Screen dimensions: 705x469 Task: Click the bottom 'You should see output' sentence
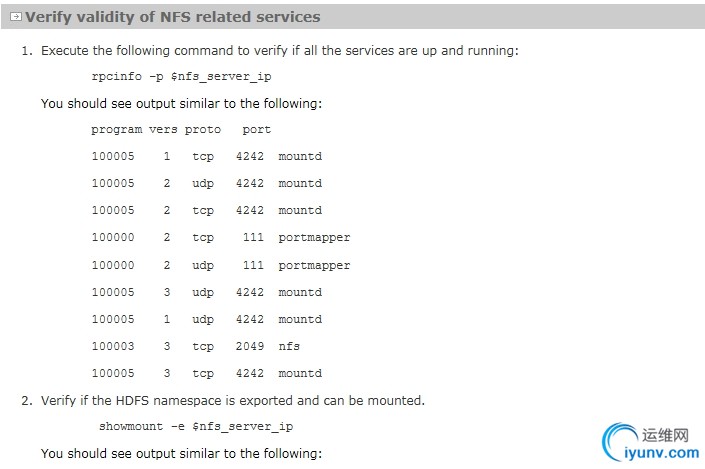182,453
